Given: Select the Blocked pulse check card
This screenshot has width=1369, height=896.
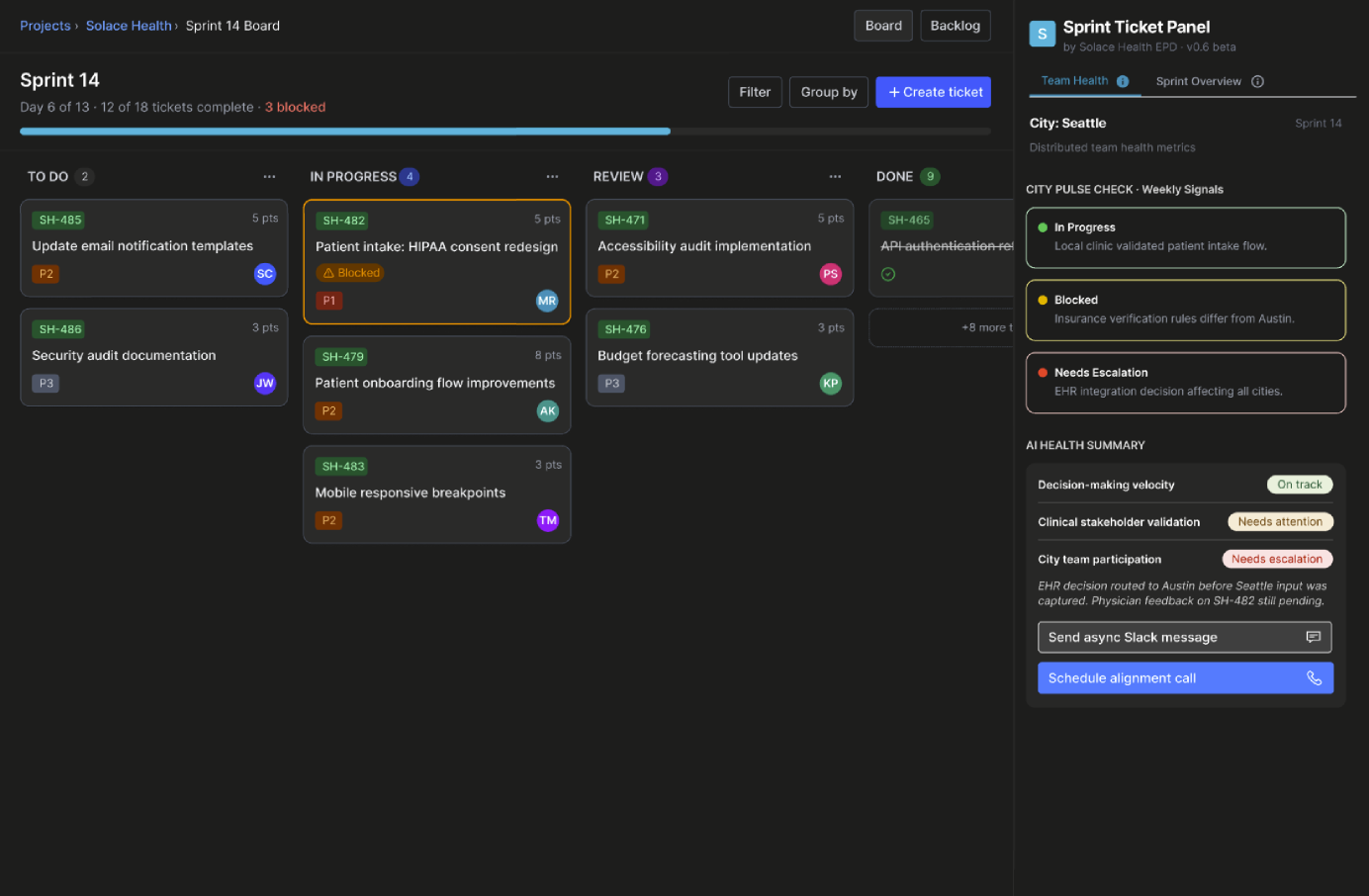Looking at the screenshot, I should [1185, 311].
